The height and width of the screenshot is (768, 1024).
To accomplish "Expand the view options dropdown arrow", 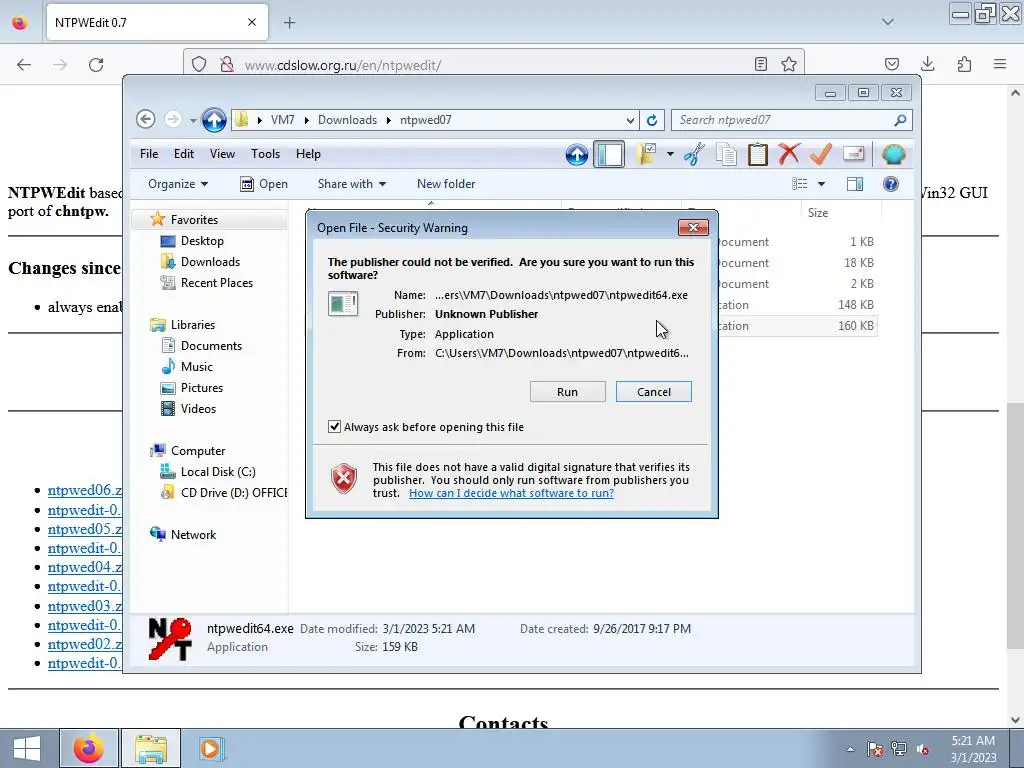I will coord(822,184).
